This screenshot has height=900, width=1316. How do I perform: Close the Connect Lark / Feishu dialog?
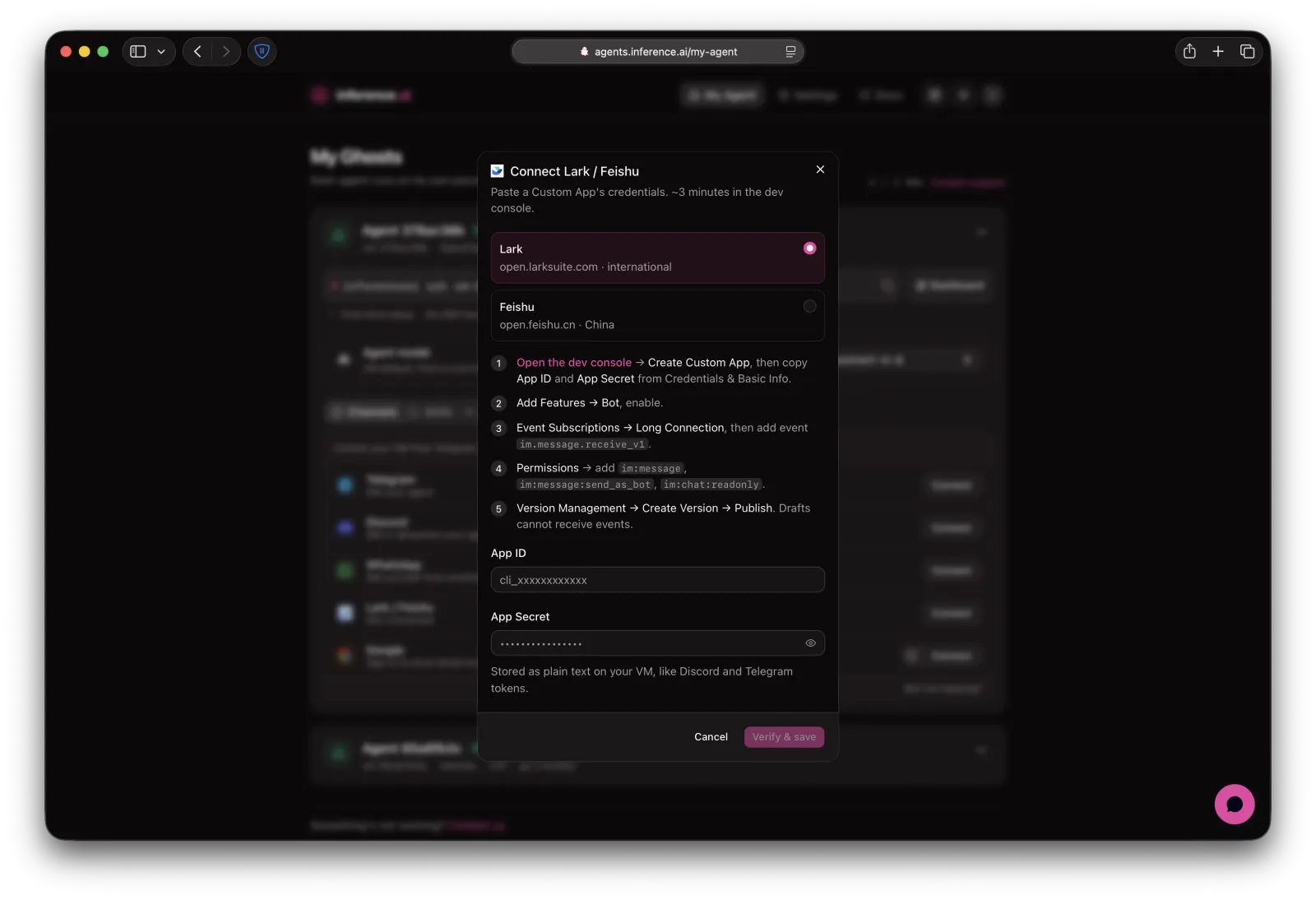point(820,169)
